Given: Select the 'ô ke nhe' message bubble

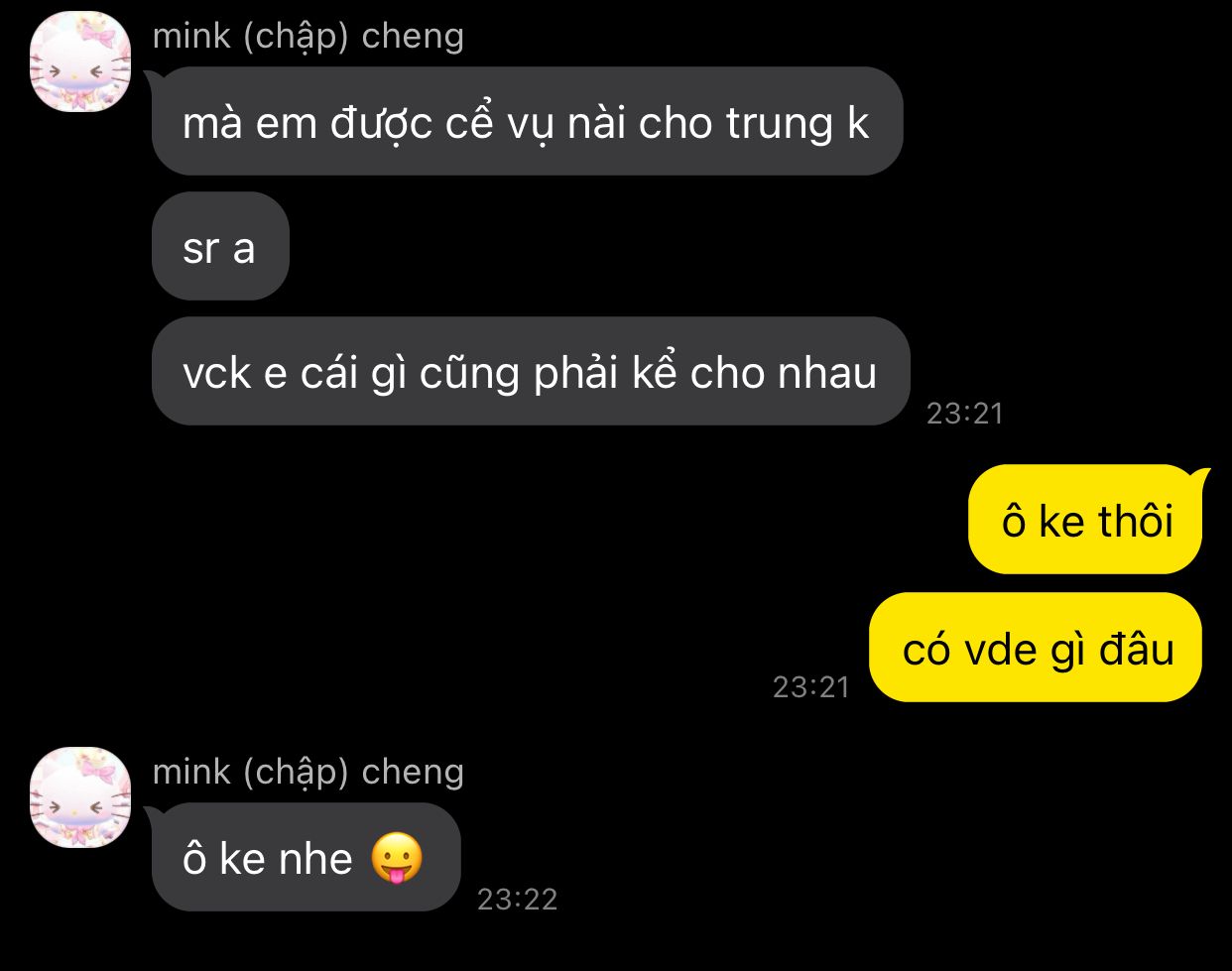Looking at the screenshot, I should [307, 857].
